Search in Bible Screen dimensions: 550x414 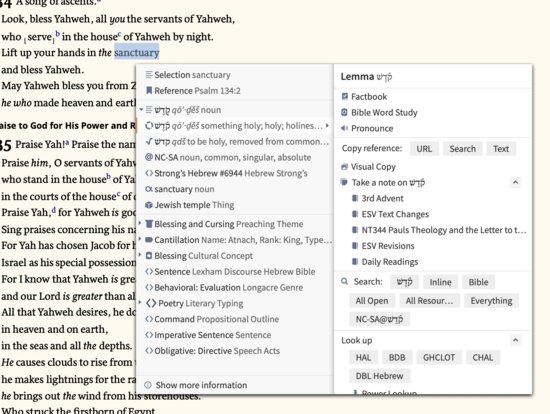478,282
